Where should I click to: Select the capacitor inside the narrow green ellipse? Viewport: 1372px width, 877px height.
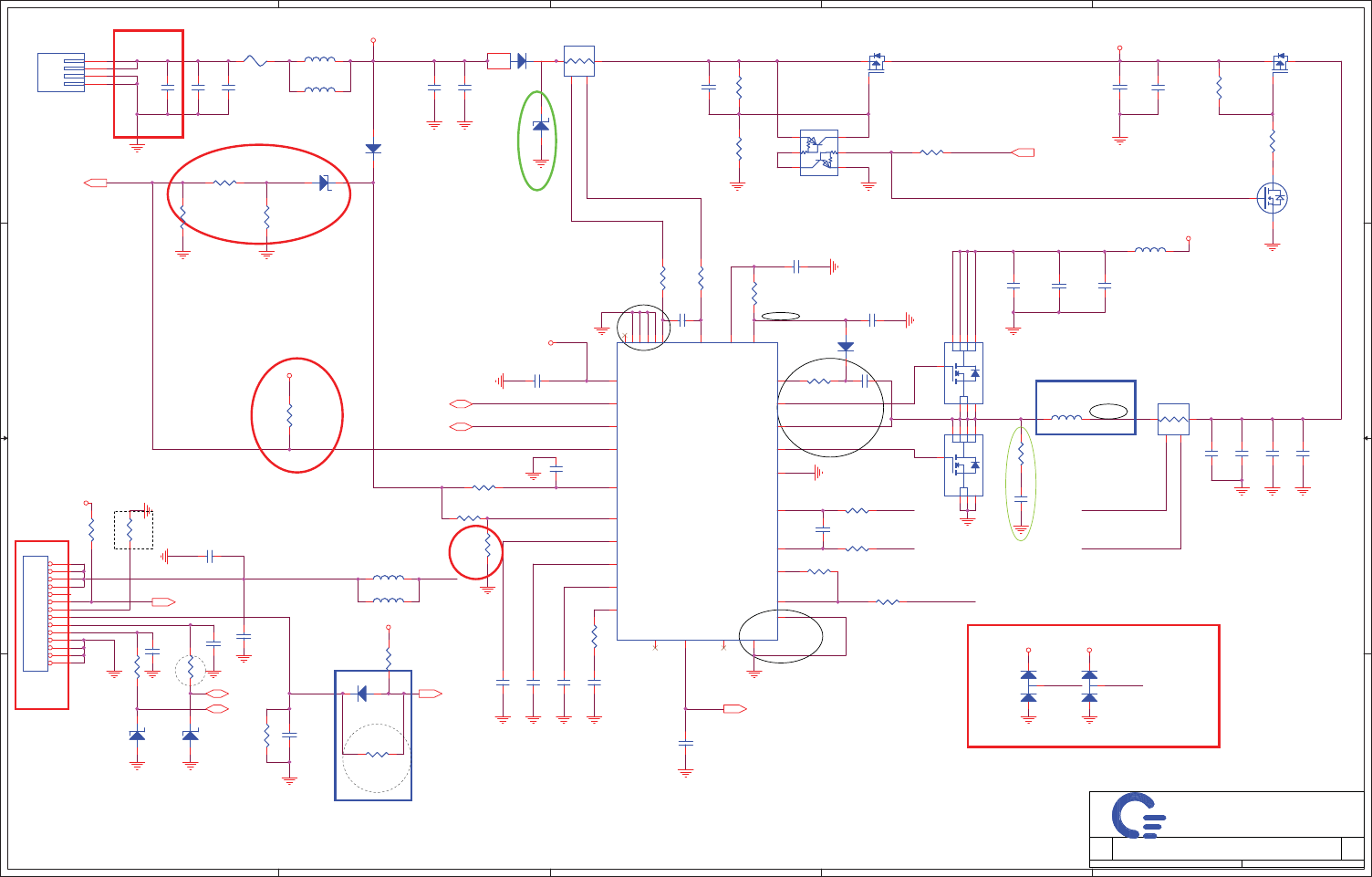[x=1021, y=499]
